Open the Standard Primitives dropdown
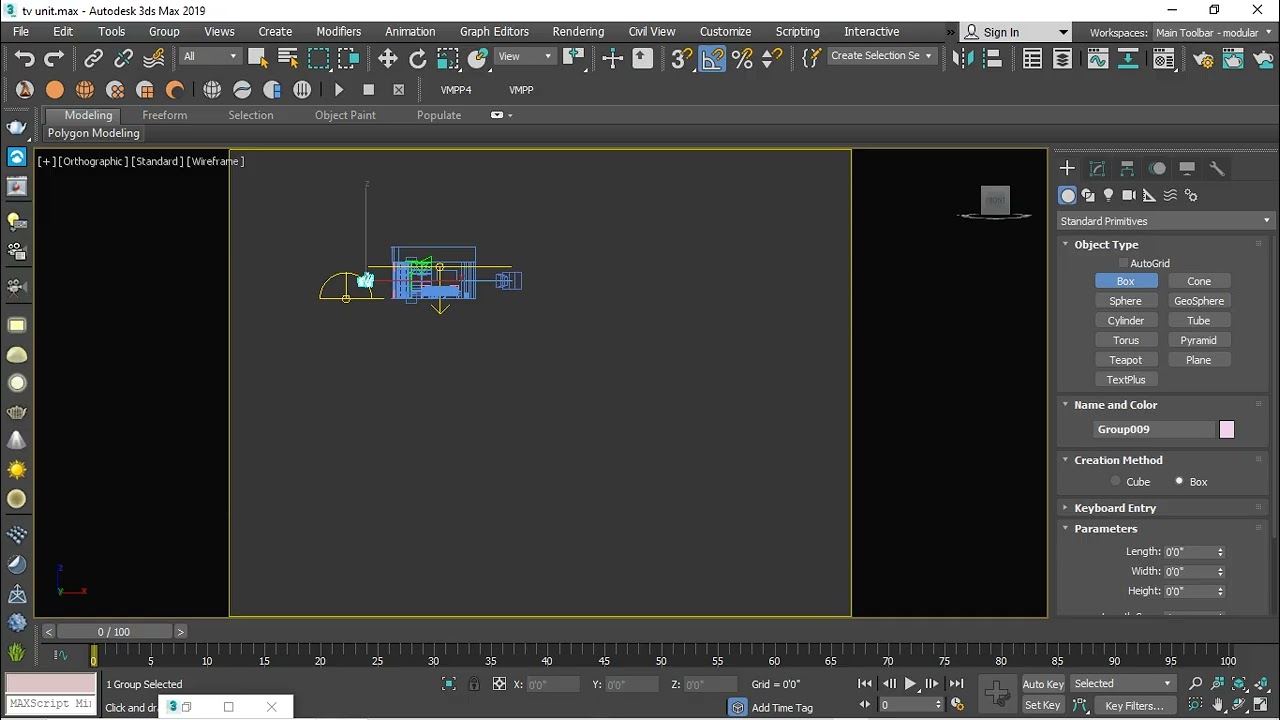The height and width of the screenshot is (720, 1280). pos(1165,221)
